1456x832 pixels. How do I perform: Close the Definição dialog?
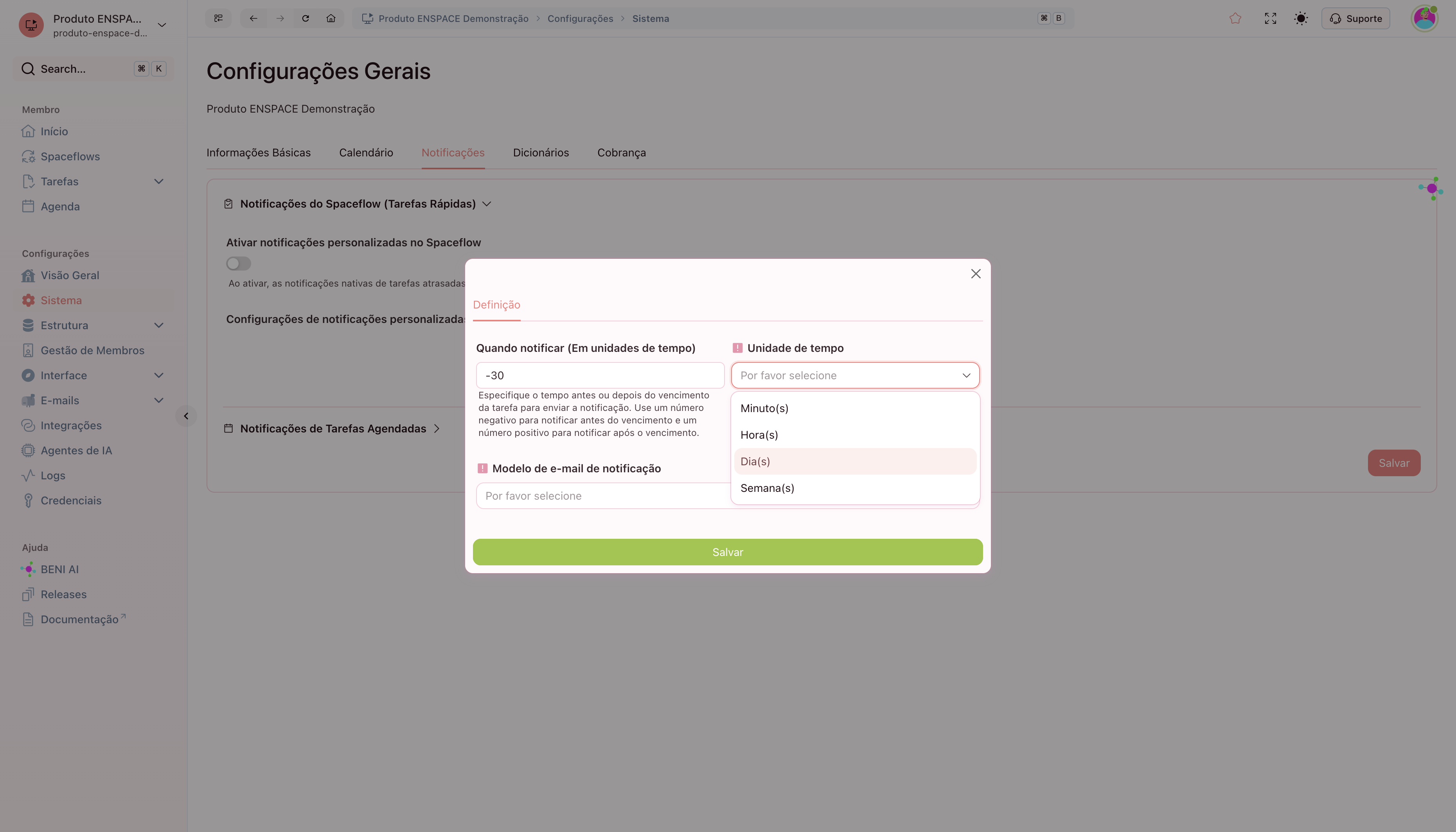975,274
